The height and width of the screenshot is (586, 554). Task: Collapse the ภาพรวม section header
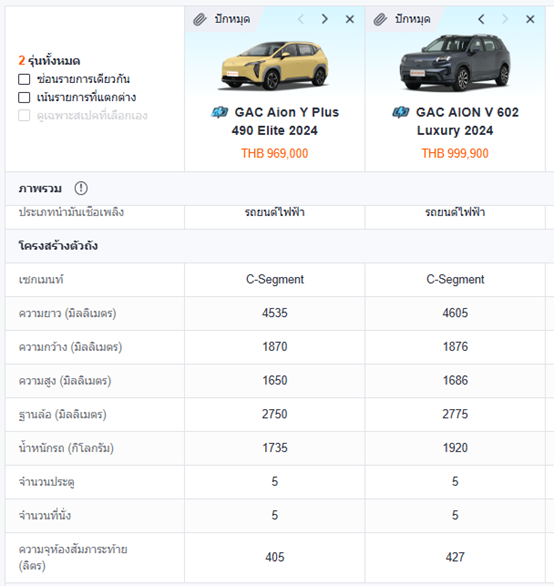(x=280, y=188)
